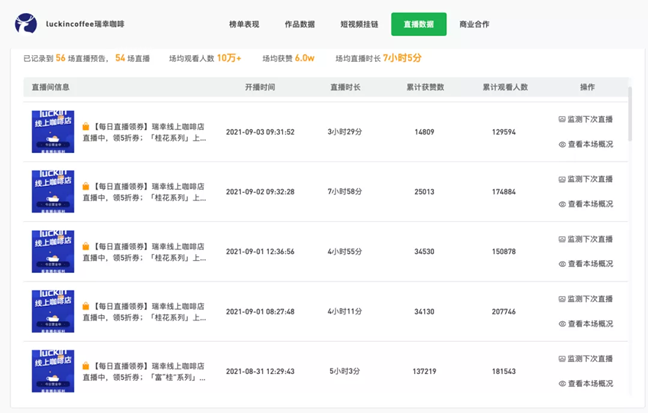Click the monitor icon in the 2021-09-01 08:27:48 row

562,299
